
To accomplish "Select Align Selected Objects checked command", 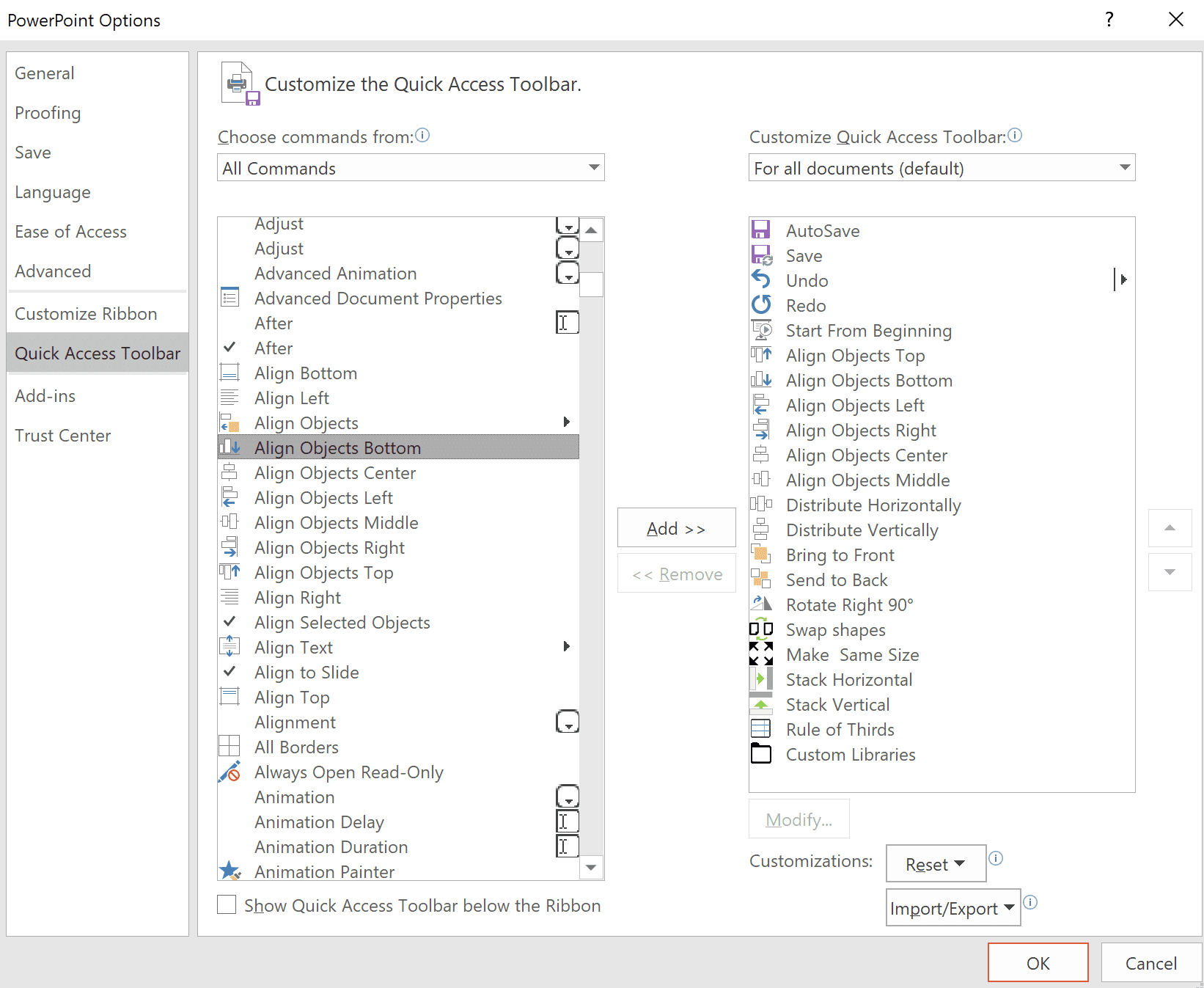I will coord(398,622).
